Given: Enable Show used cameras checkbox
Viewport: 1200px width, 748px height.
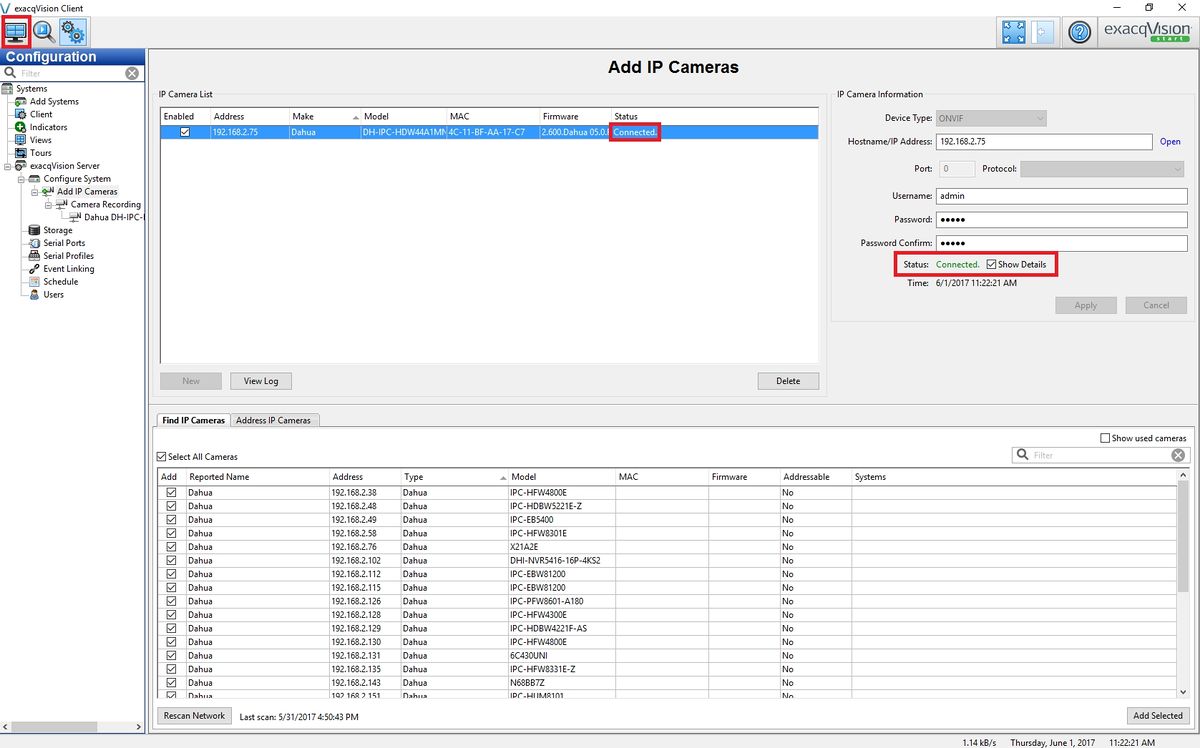Looking at the screenshot, I should click(x=1105, y=438).
